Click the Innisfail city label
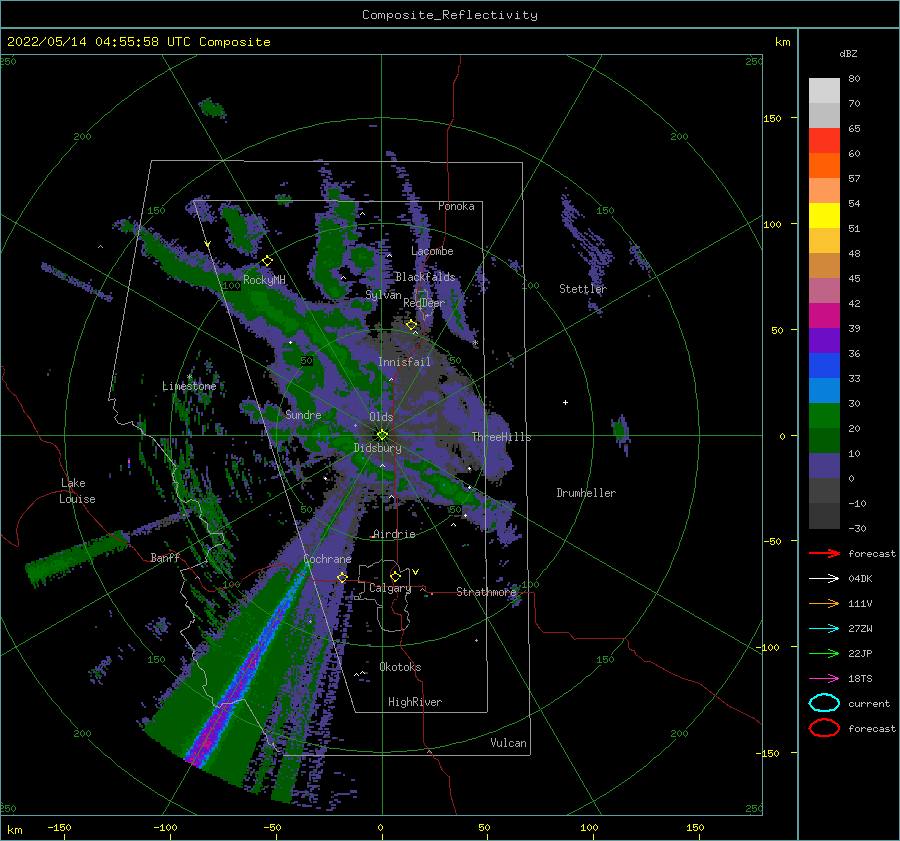900x841 pixels. click(x=404, y=362)
